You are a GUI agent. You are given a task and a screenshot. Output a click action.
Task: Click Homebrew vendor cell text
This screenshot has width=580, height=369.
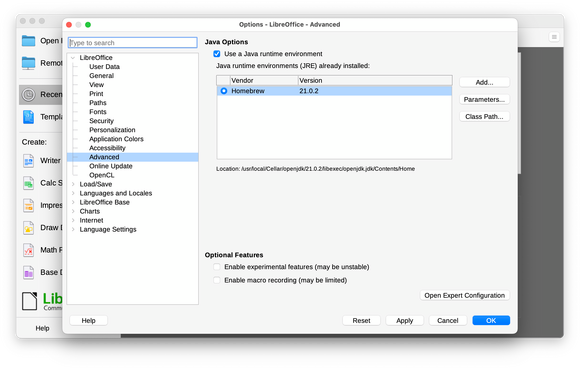248,91
